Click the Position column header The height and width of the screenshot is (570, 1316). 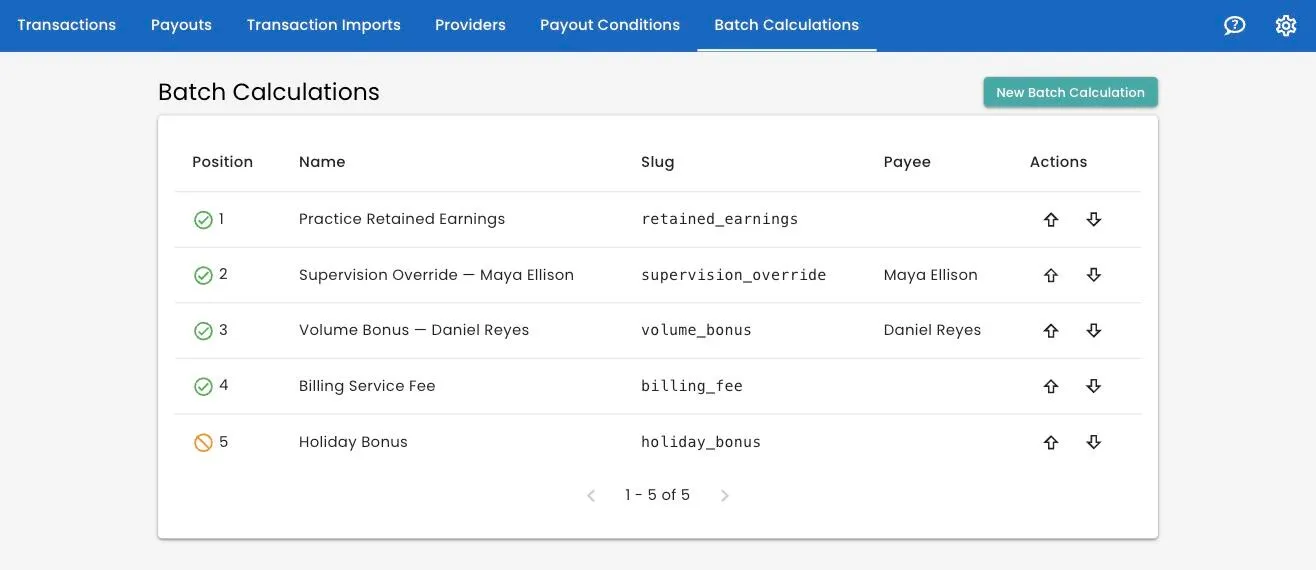[x=223, y=162]
